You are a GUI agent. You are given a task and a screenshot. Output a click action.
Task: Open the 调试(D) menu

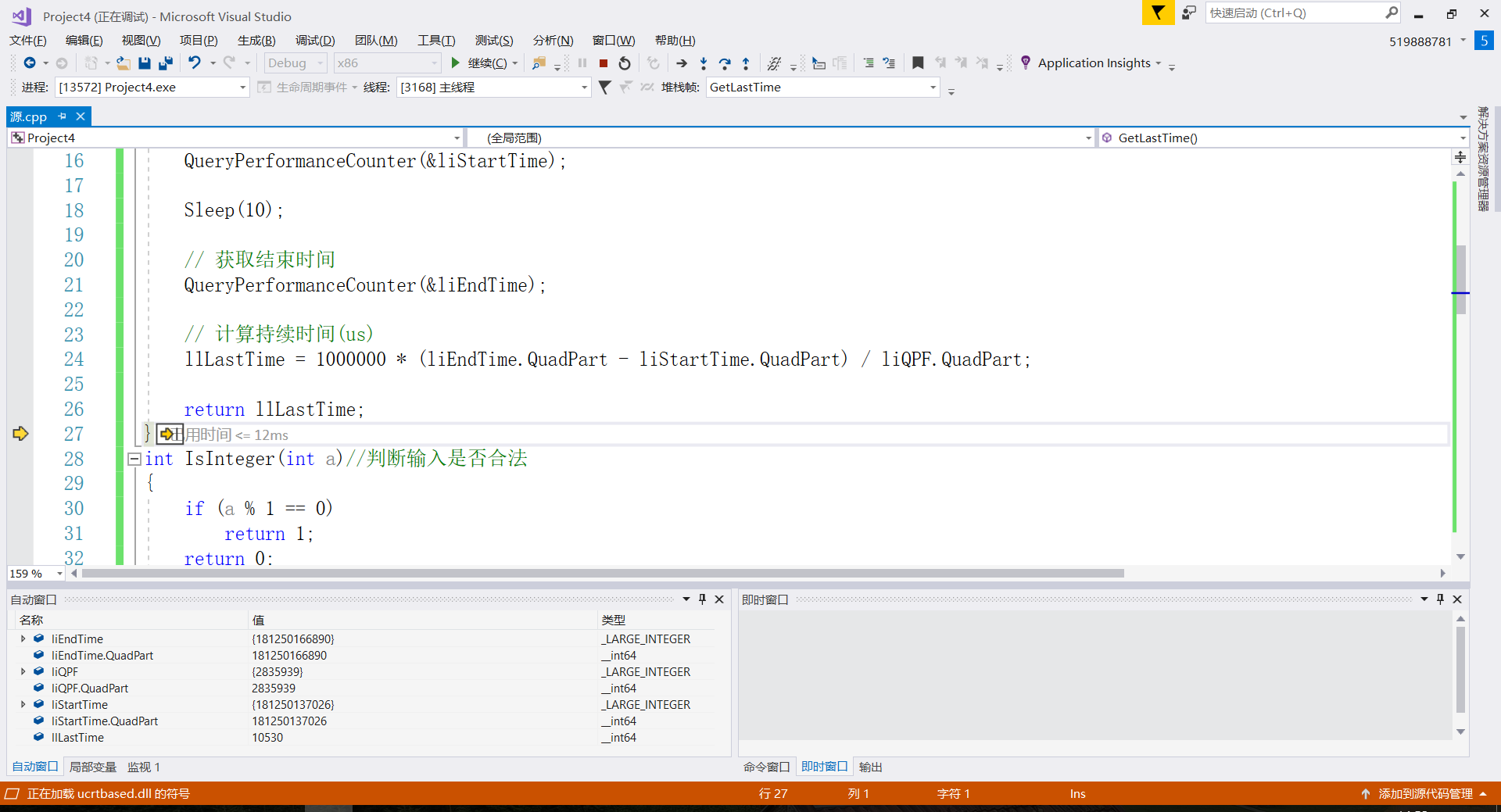pyautogui.click(x=315, y=41)
